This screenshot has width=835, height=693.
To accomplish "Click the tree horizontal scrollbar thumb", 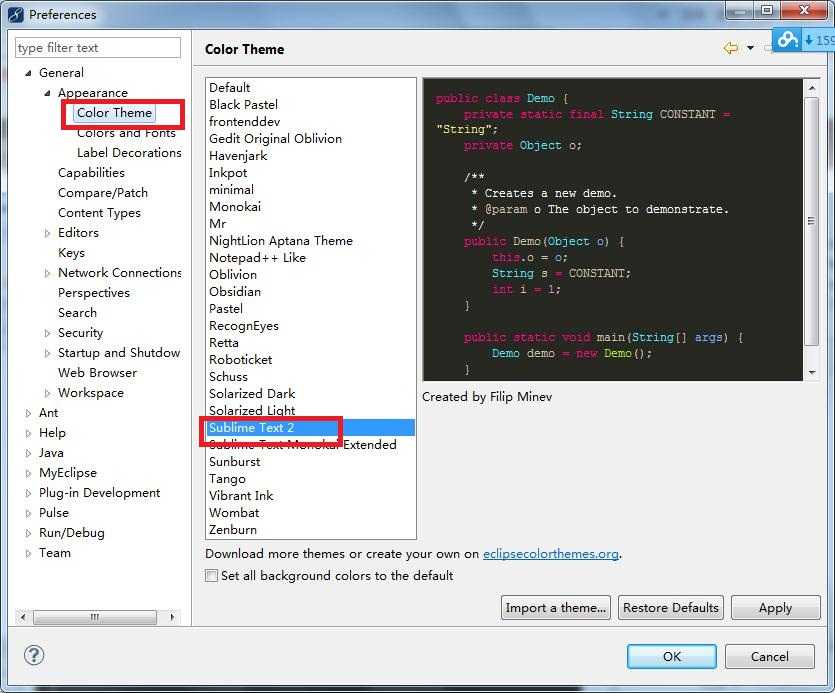I will point(95,617).
